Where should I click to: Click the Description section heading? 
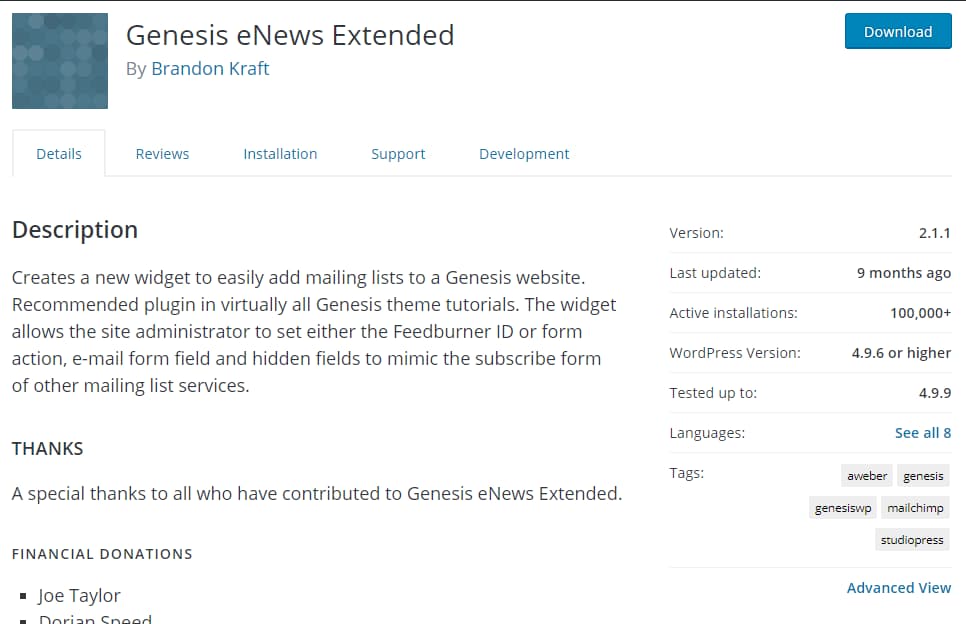pos(74,230)
